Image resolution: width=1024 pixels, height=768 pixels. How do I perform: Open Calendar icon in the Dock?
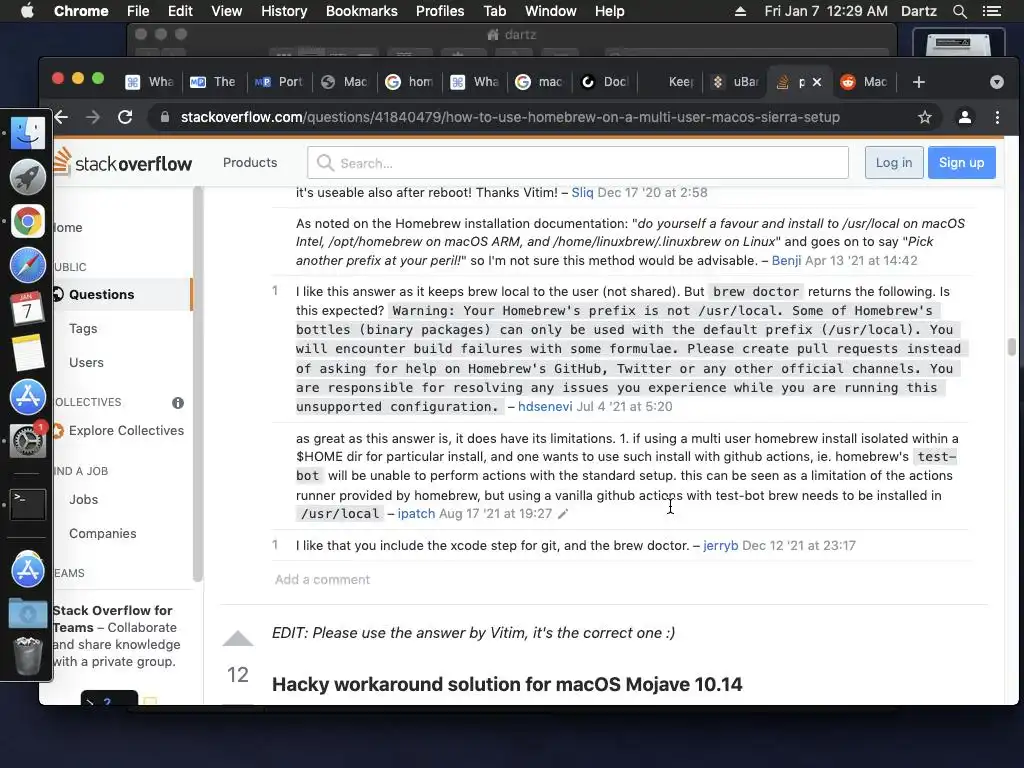27,309
